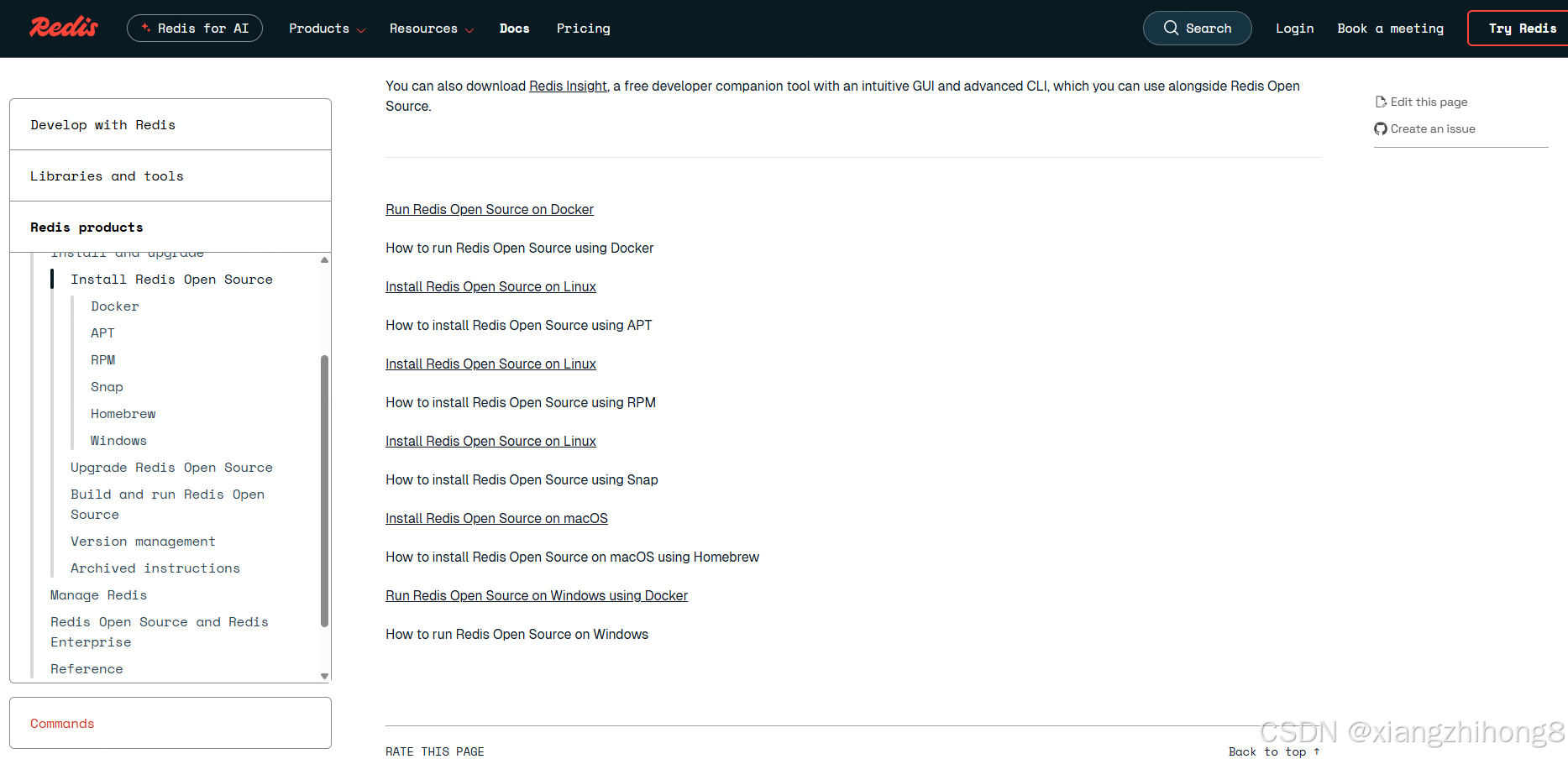
Task: Expand the Resources dropdown chevron
Action: click(x=469, y=30)
